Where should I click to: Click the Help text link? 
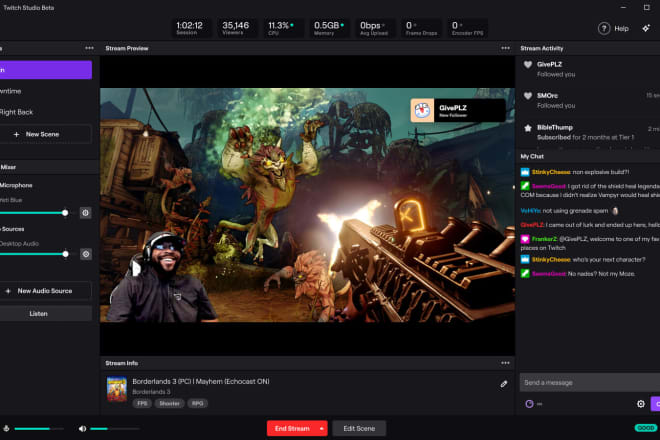point(621,29)
